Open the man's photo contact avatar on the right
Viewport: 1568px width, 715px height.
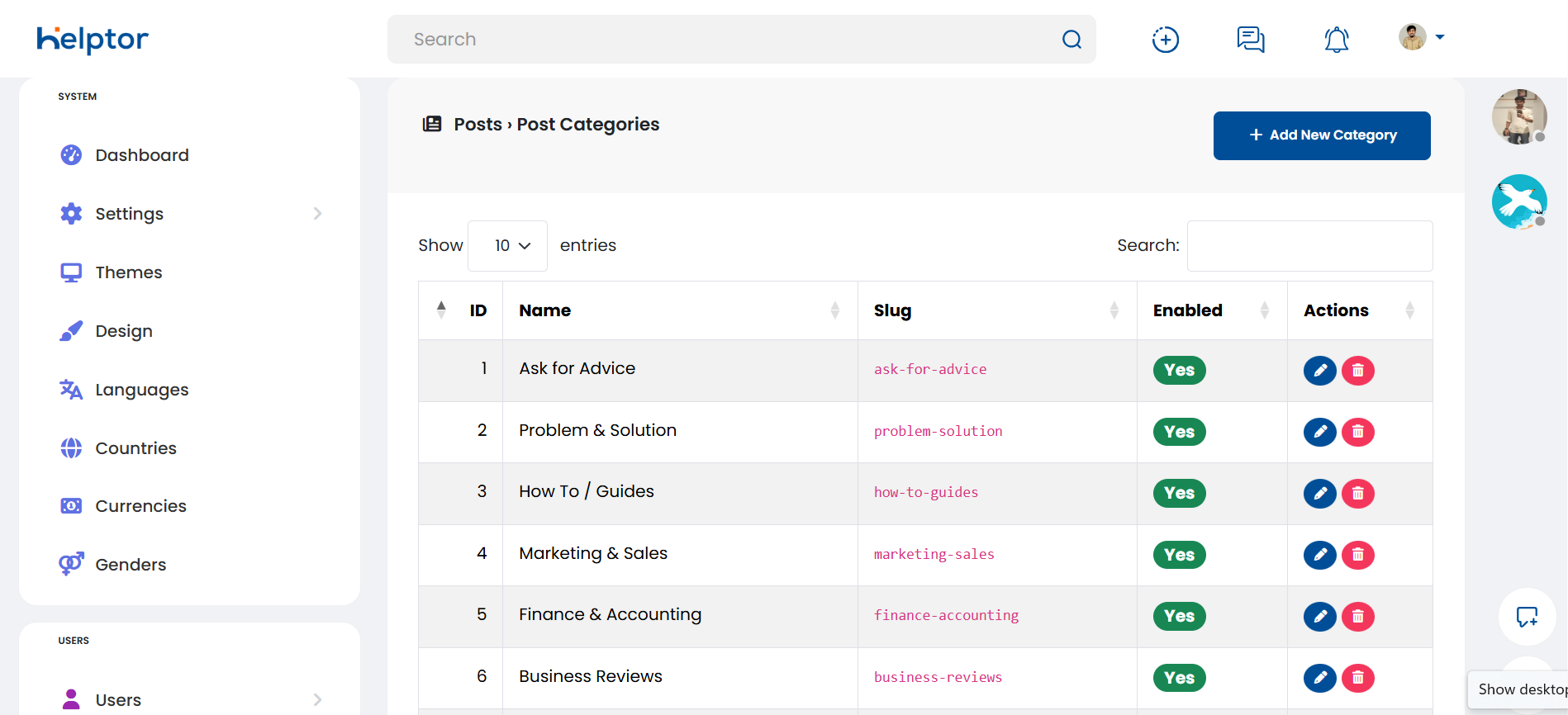coord(1519,116)
